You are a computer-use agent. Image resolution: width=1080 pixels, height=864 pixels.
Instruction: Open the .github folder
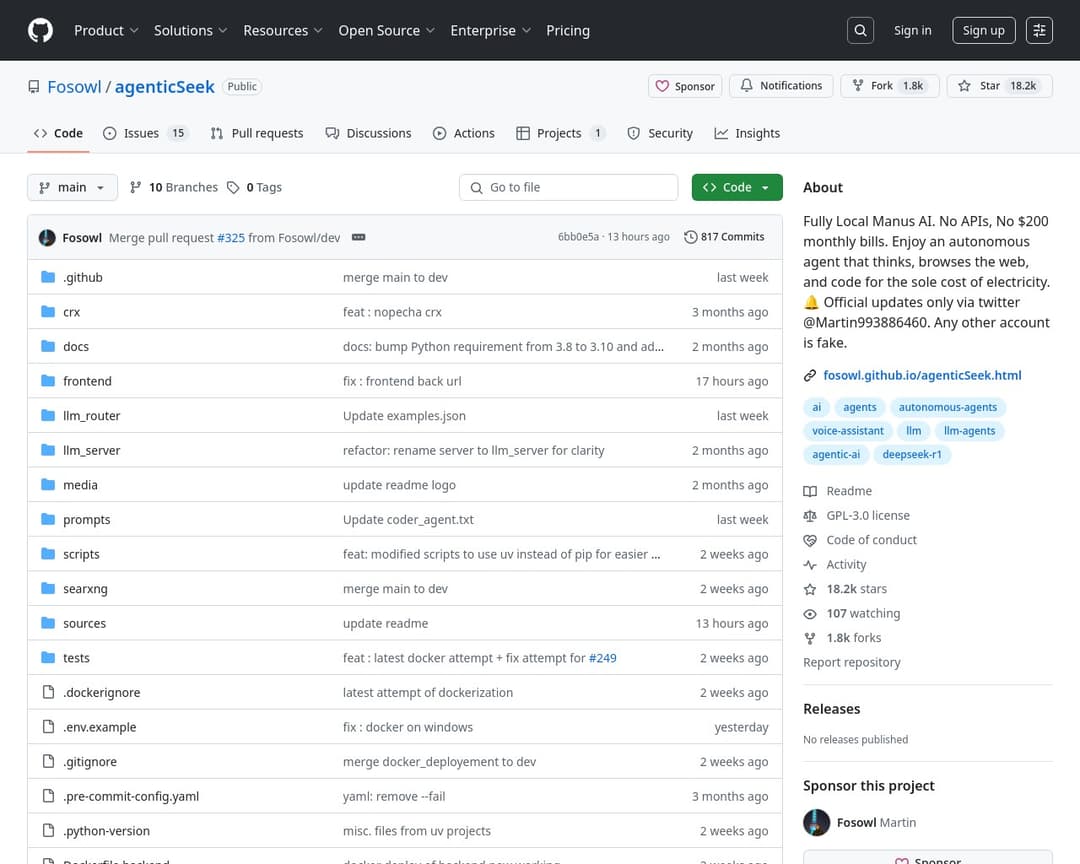[83, 278]
